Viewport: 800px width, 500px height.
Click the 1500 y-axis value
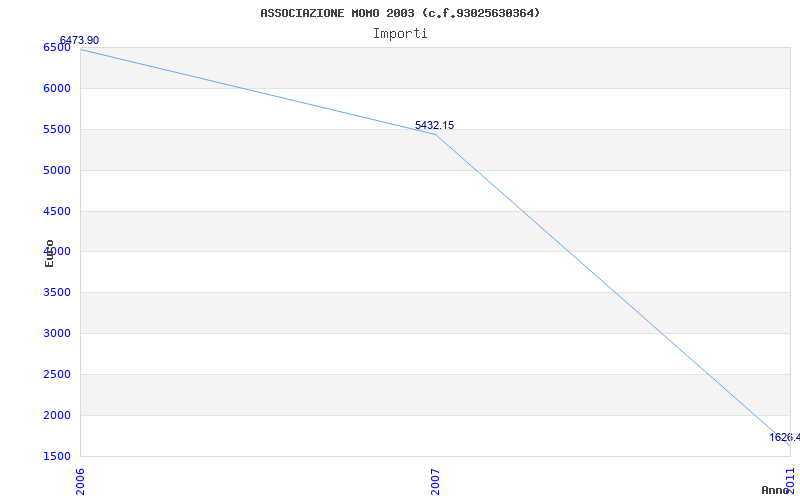point(57,456)
